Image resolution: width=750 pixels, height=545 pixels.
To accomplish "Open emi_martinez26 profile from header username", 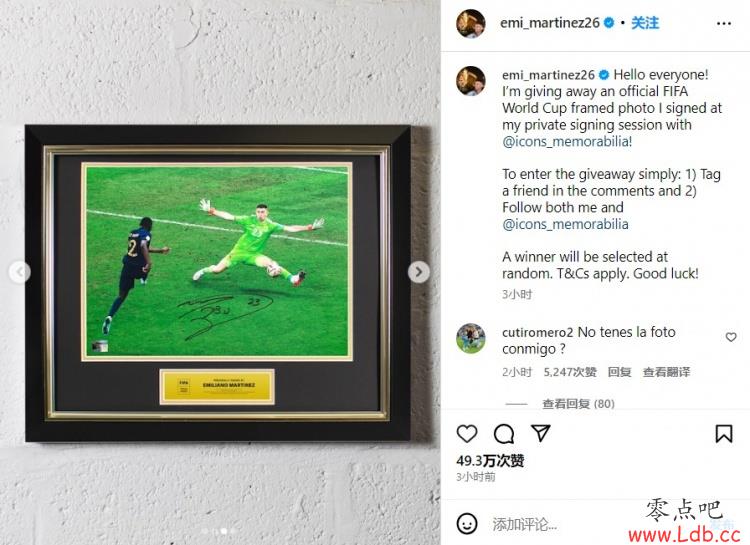I will [550, 22].
